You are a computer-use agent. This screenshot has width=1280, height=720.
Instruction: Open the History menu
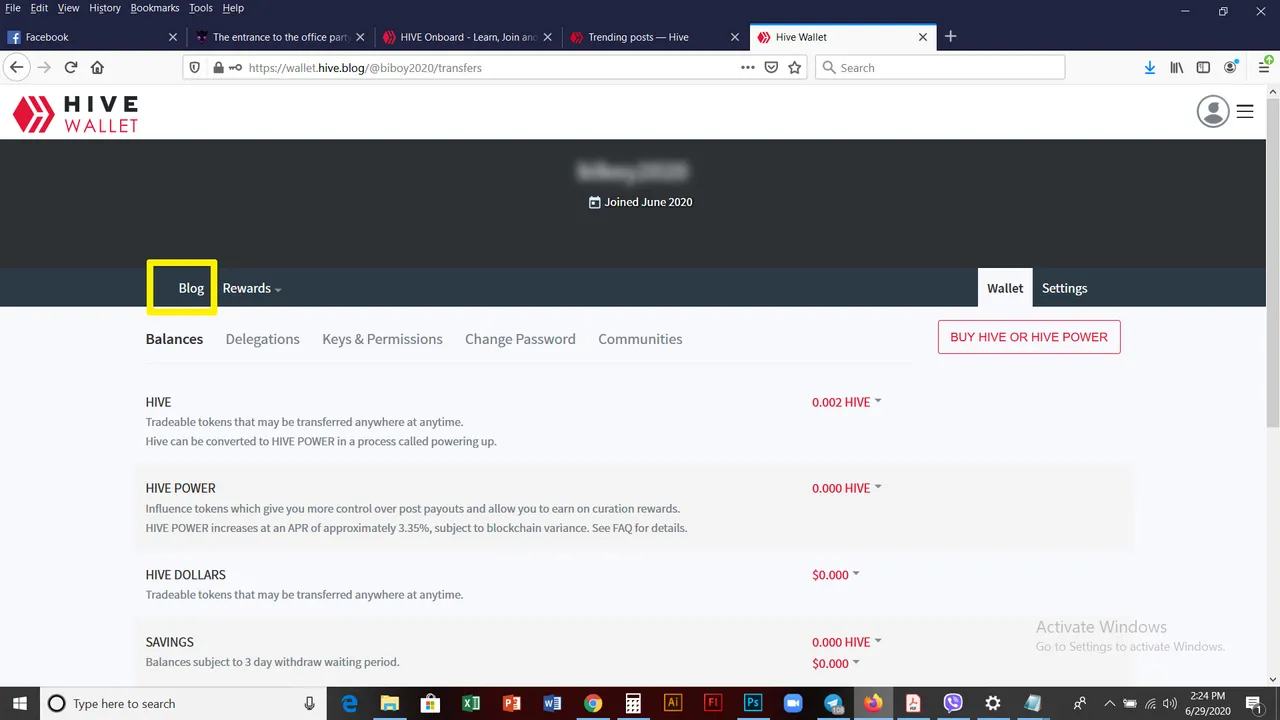coord(105,8)
